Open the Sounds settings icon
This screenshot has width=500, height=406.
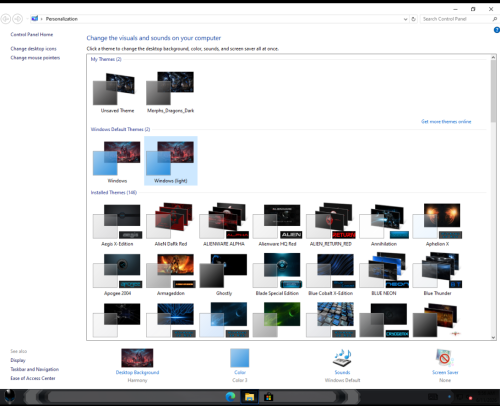coord(342,358)
